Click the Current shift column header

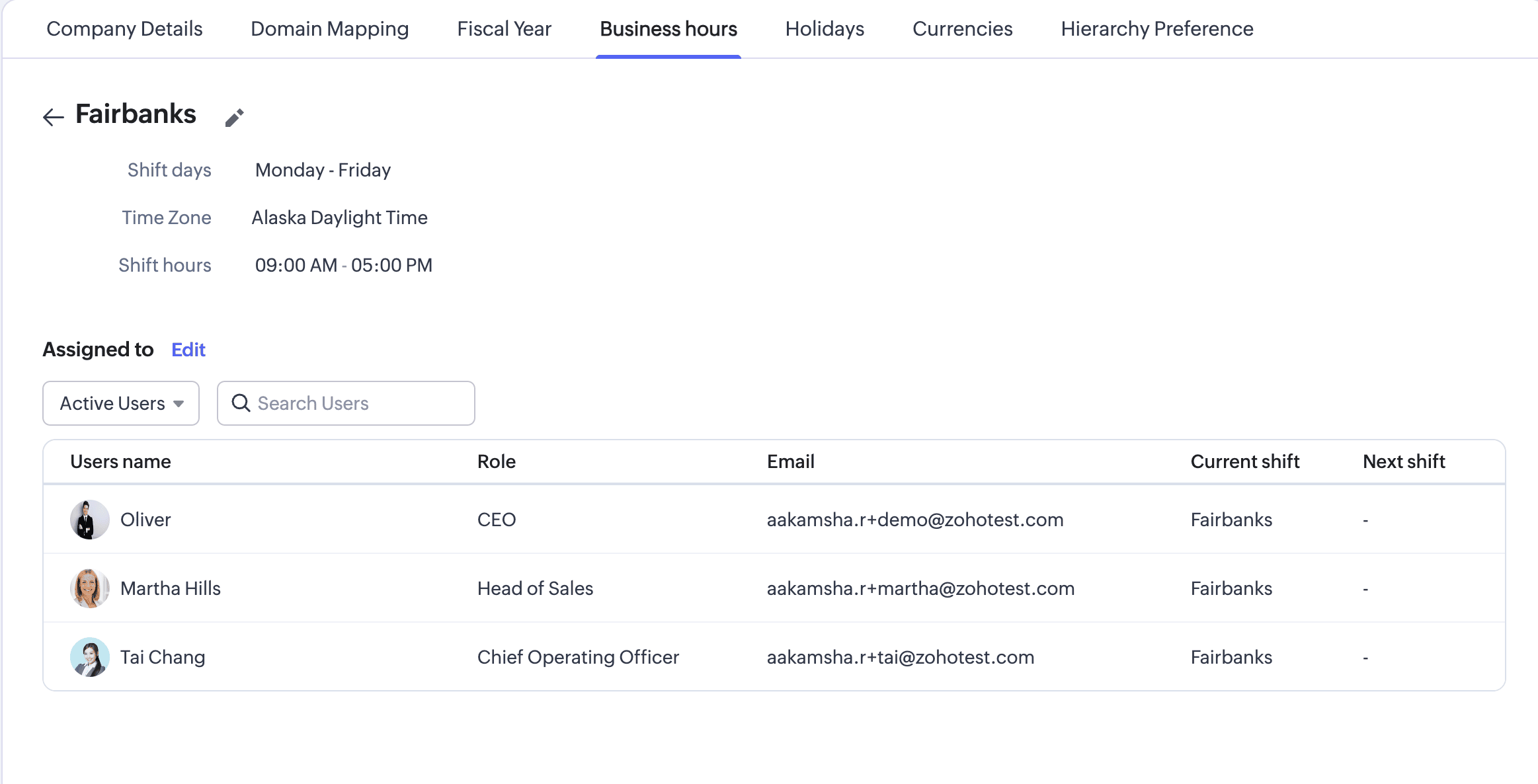(1244, 461)
